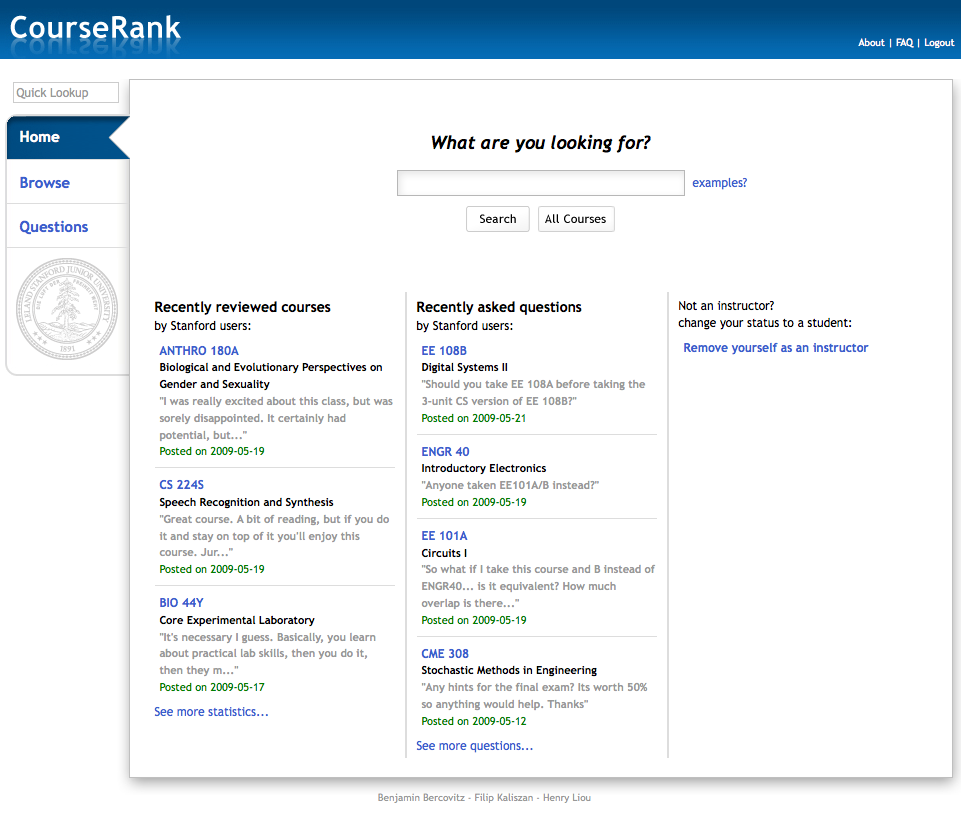Click the Logout link
Screen dimensions: 961x814
939,43
